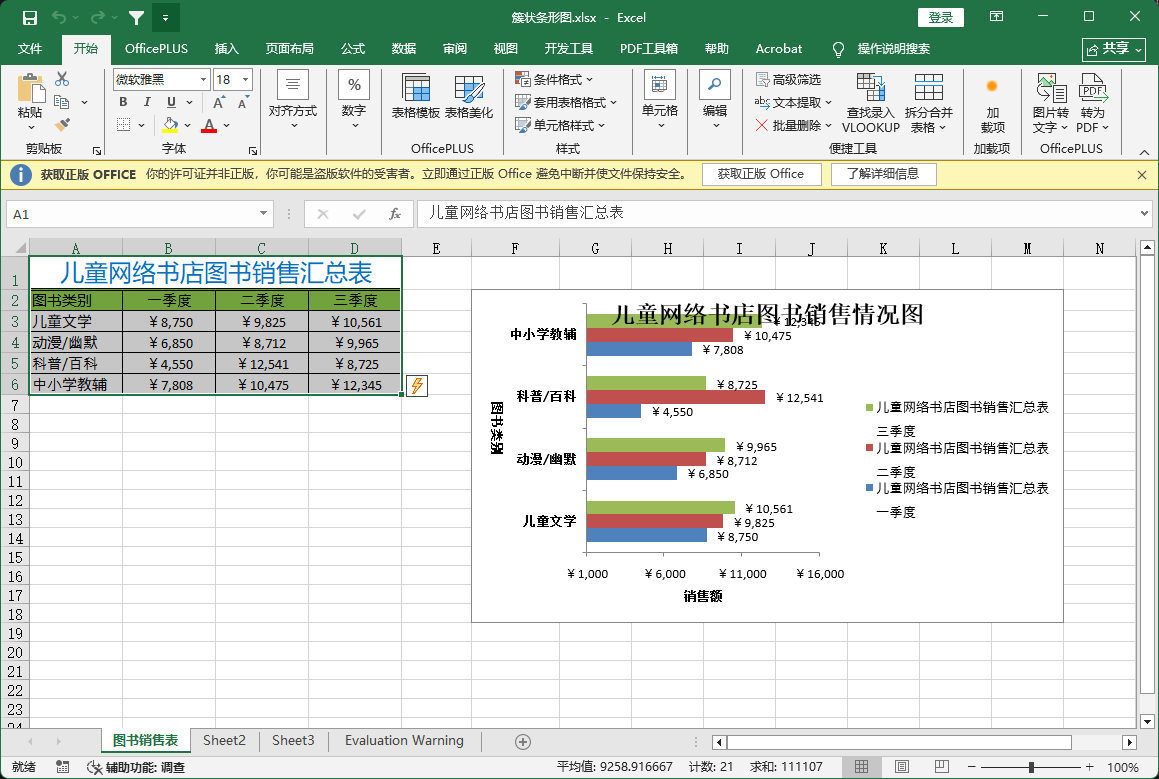
Task: Open 条件格式 conditional formatting menu
Action: (x=554, y=79)
